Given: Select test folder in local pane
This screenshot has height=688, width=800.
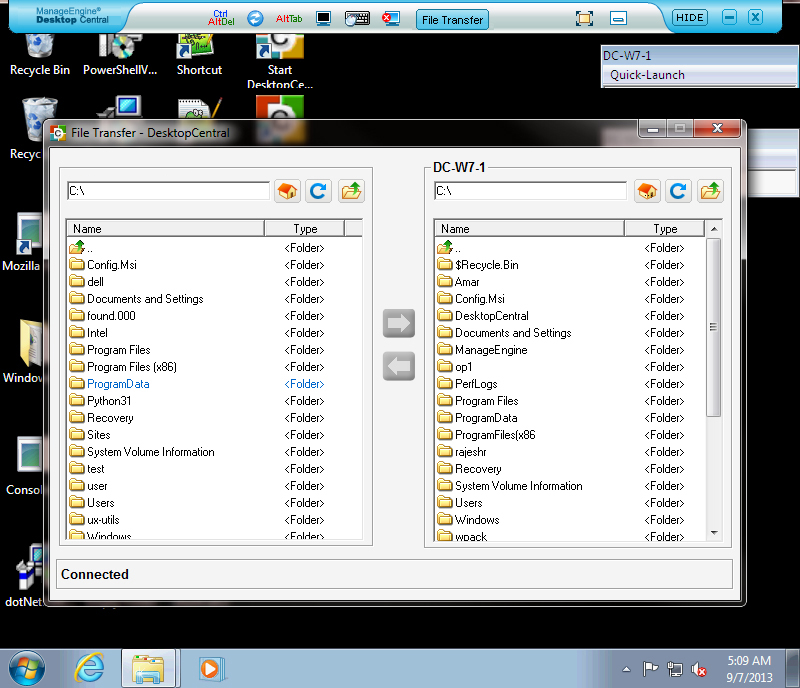Looking at the screenshot, I should (215, 469).
